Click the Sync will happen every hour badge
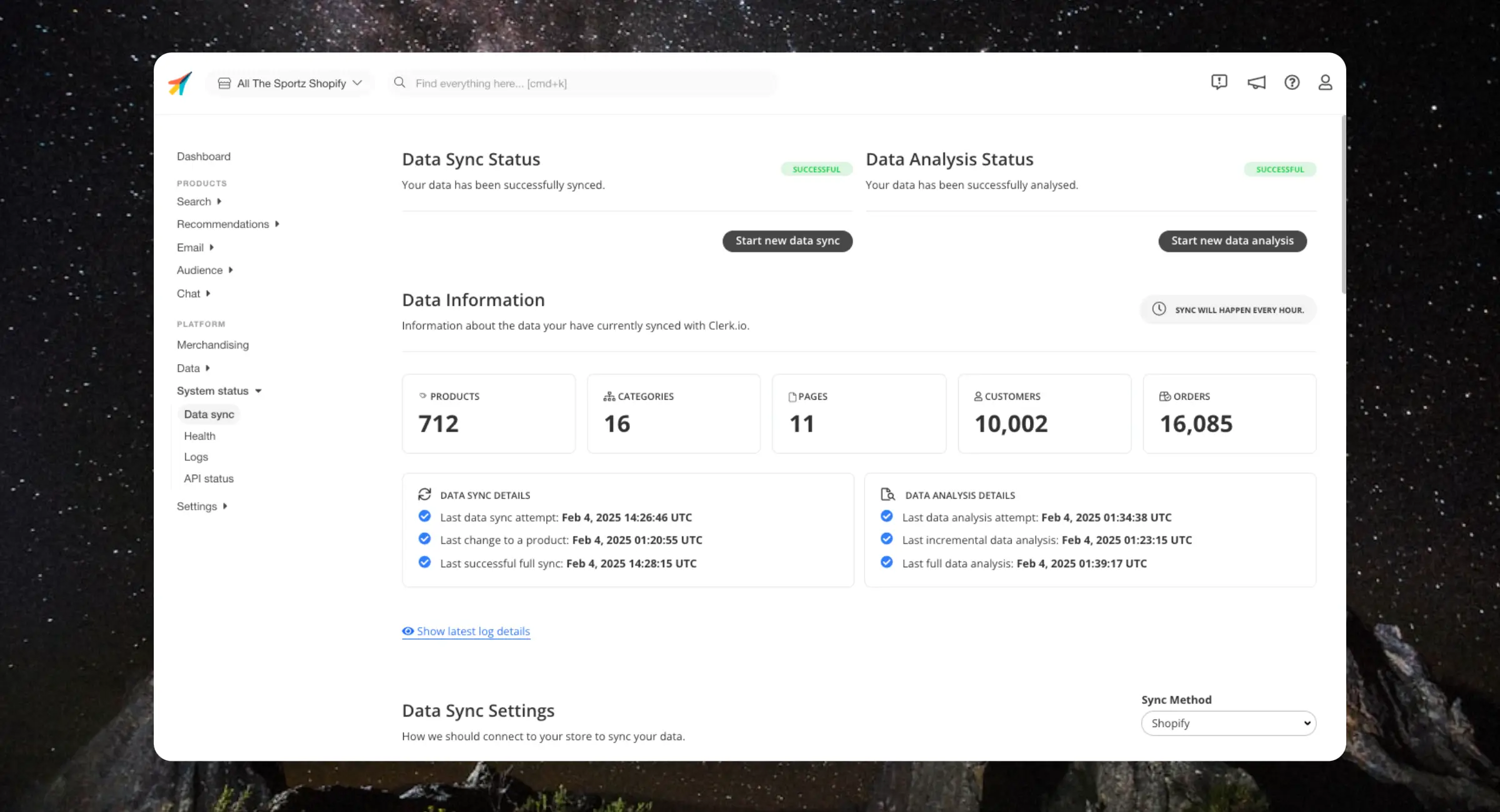 coord(1228,310)
